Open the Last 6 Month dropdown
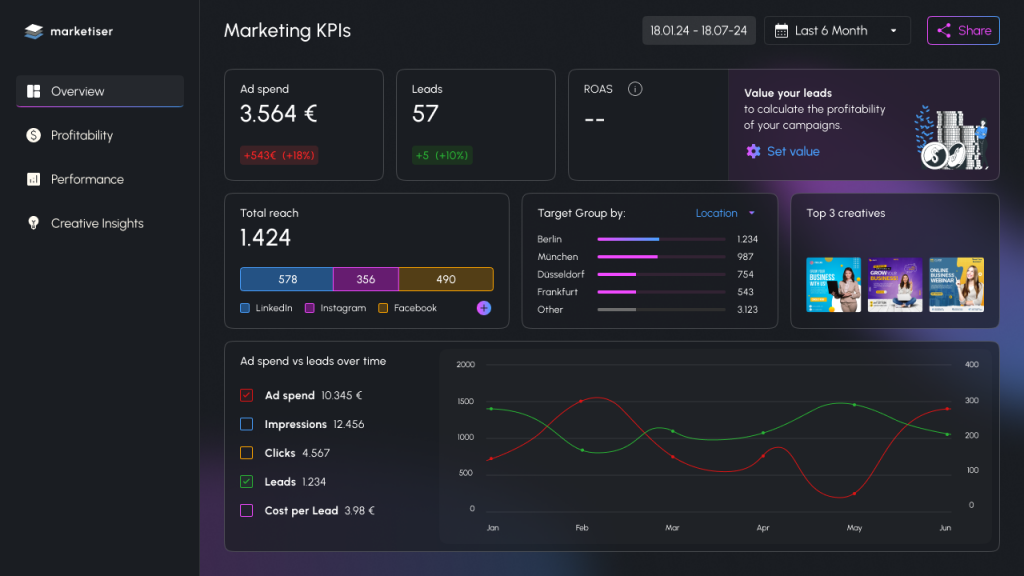Image resolution: width=1024 pixels, height=576 pixels. (838, 31)
